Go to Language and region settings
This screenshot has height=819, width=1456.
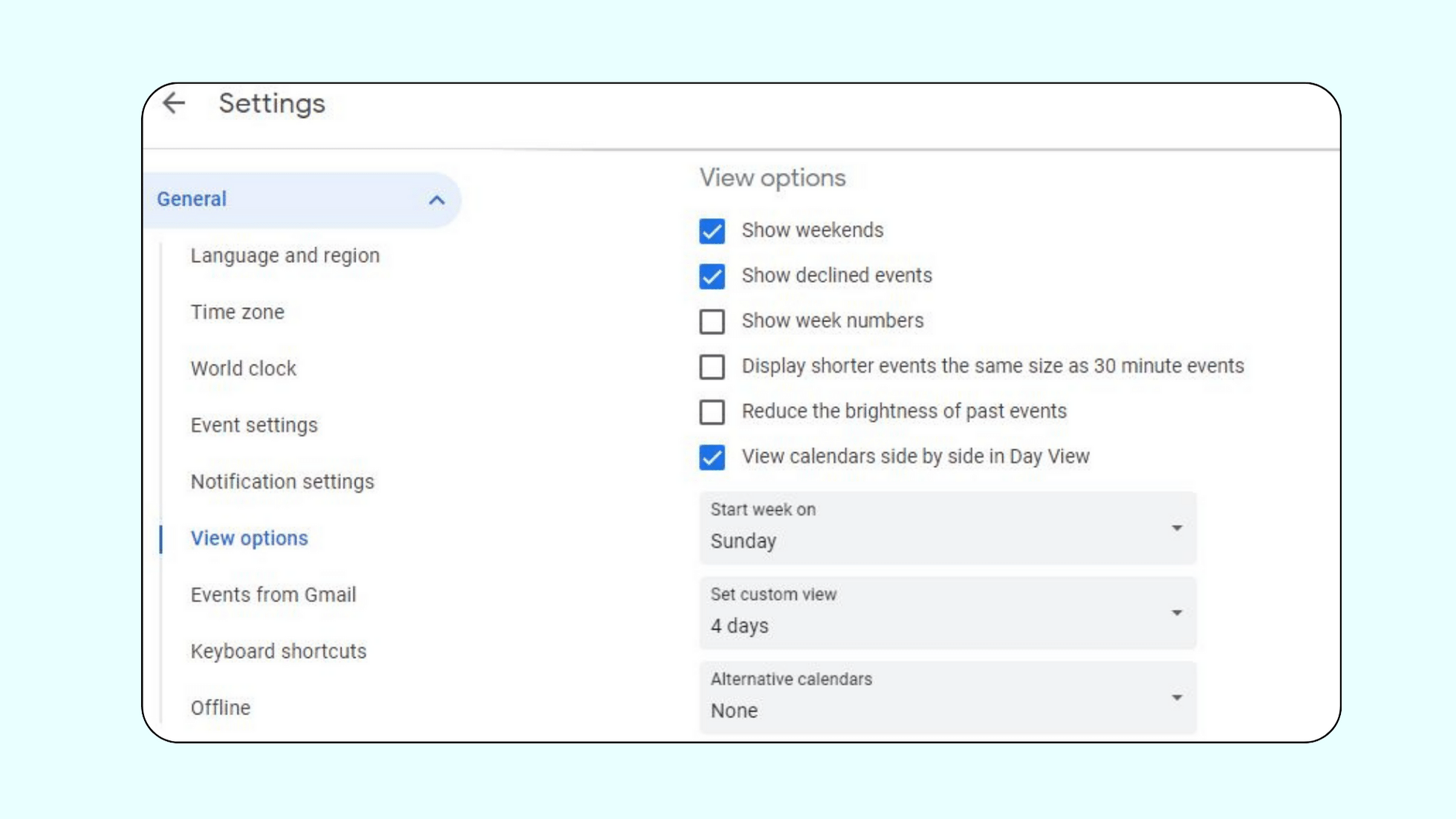(285, 256)
